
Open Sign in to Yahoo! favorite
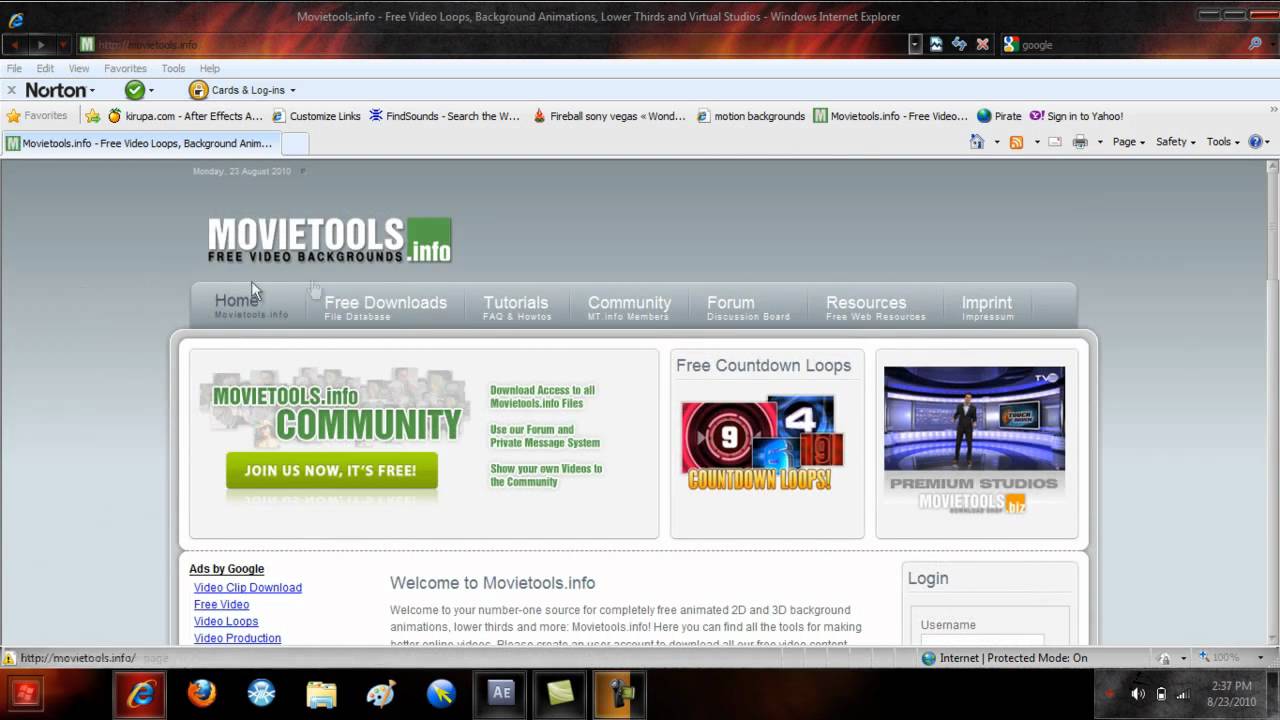tap(1076, 116)
